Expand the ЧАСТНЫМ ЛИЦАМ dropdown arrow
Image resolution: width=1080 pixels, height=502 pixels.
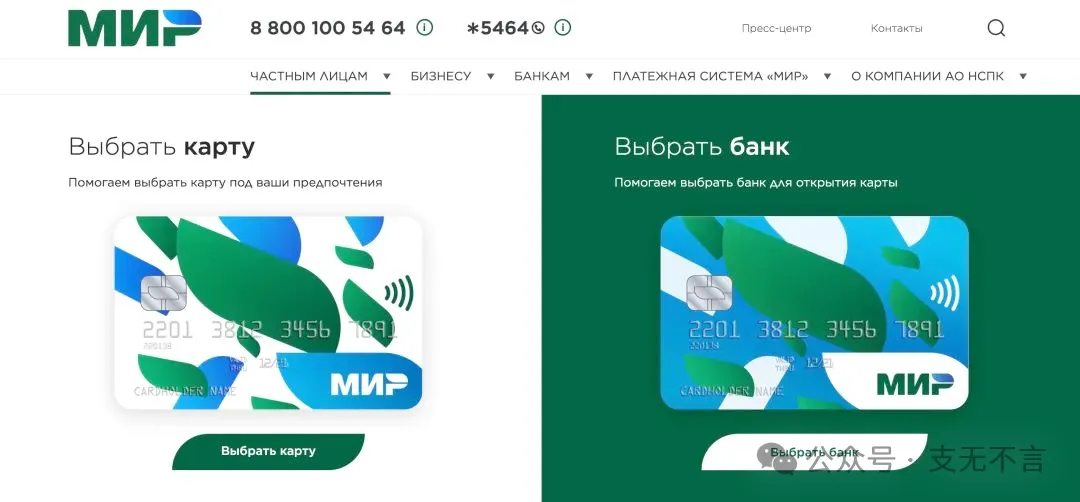point(386,76)
